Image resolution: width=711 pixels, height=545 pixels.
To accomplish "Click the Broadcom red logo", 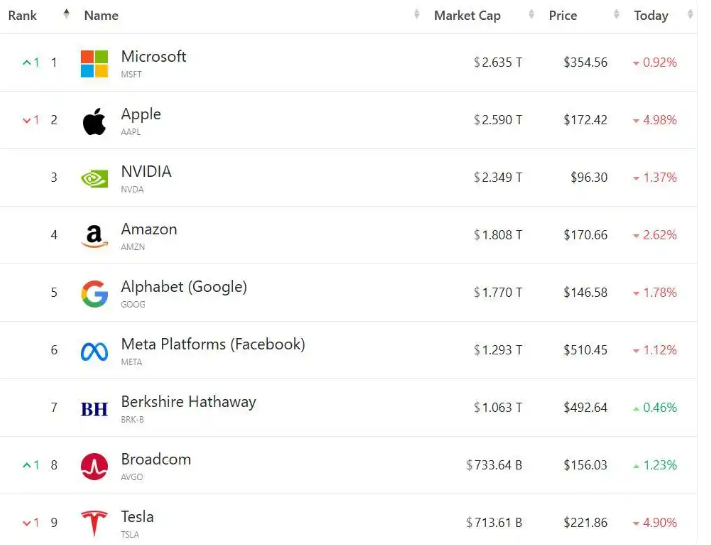I will (94, 466).
